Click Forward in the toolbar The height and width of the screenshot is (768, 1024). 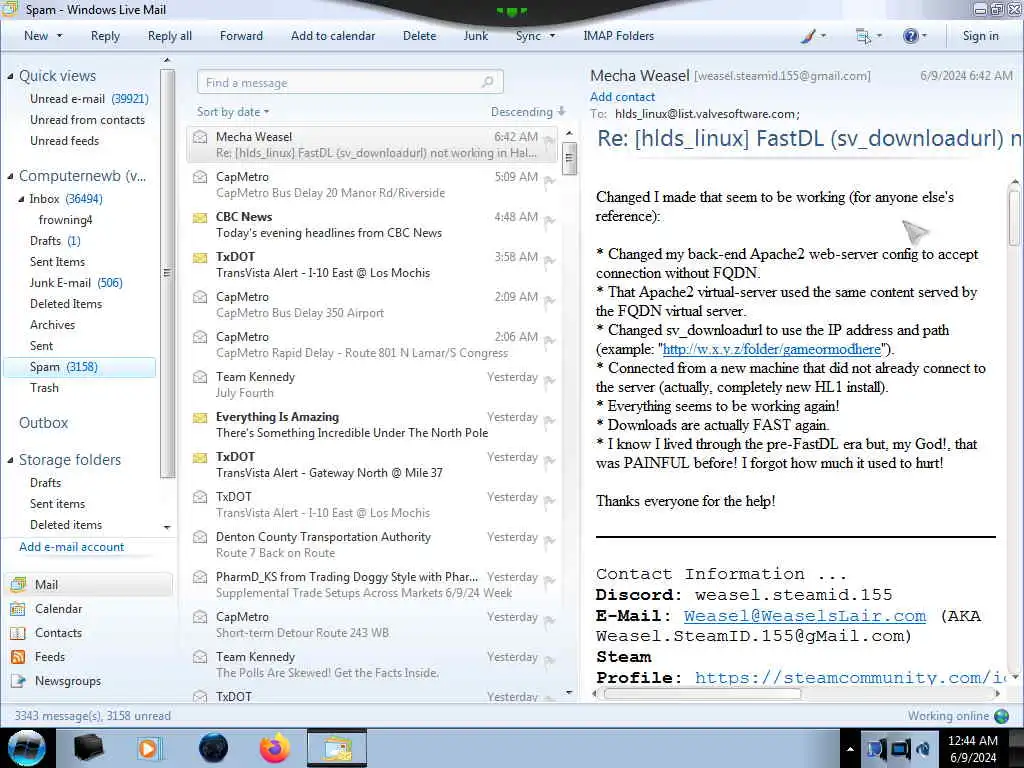click(241, 36)
